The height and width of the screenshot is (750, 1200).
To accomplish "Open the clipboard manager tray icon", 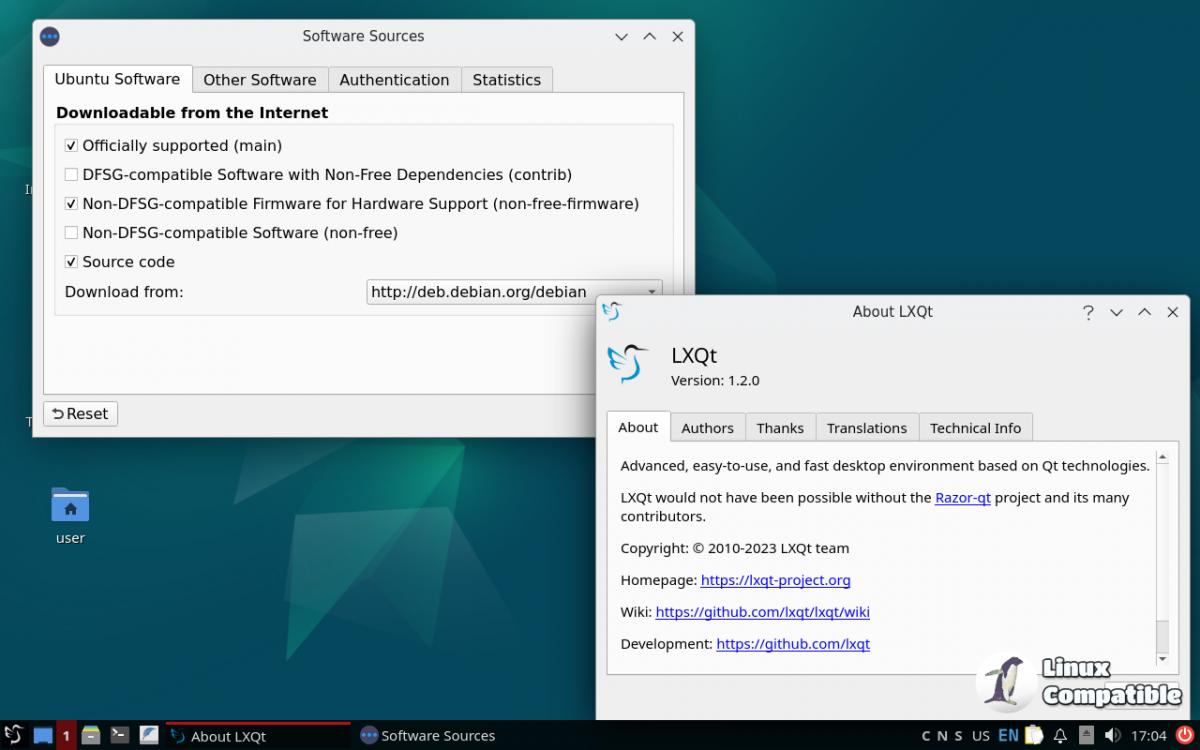I will [x=1033, y=735].
